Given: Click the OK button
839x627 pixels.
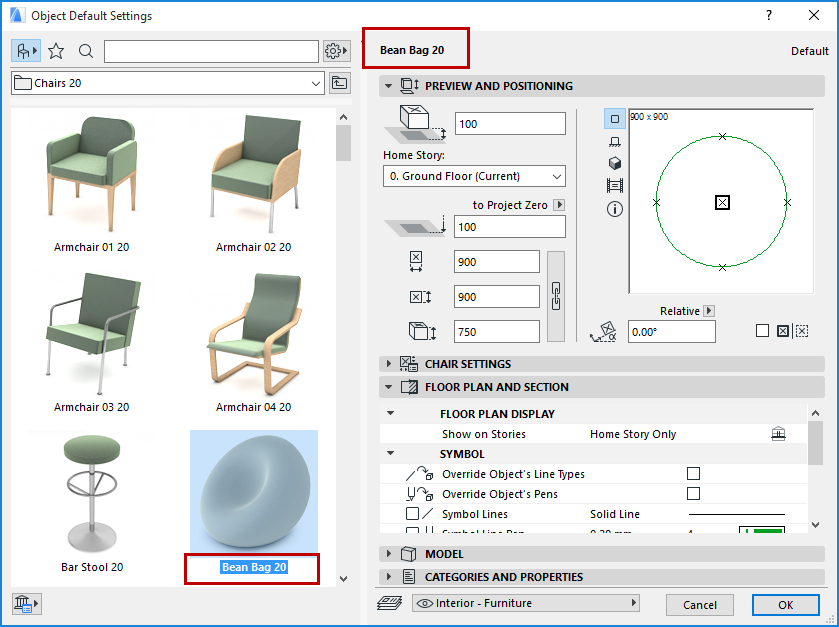Looking at the screenshot, I should coord(785,605).
